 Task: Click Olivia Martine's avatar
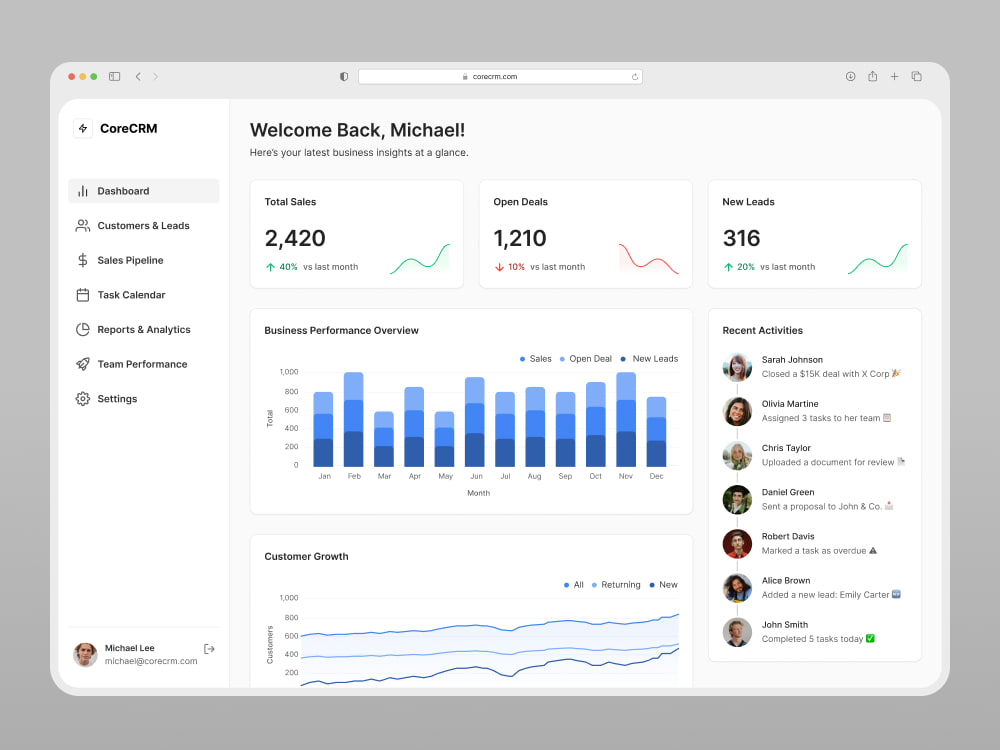(x=737, y=411)
